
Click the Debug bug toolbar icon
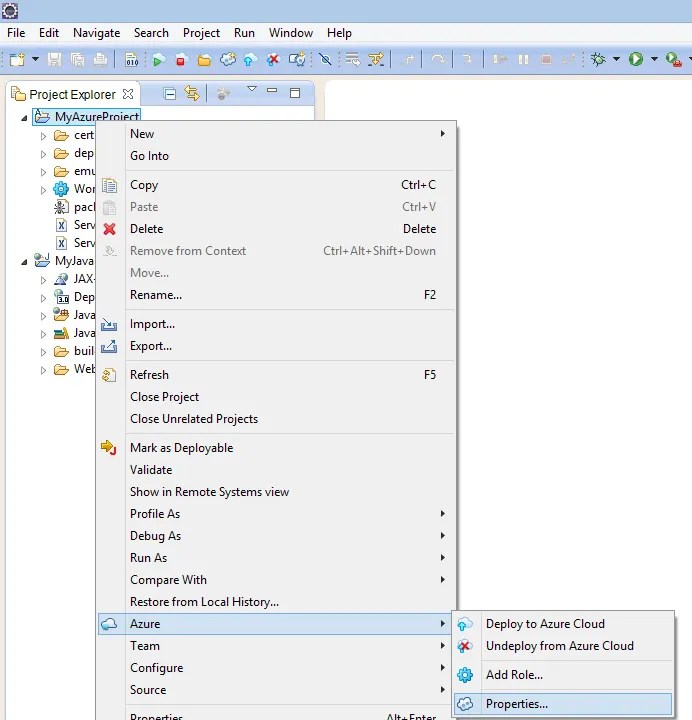598,59
